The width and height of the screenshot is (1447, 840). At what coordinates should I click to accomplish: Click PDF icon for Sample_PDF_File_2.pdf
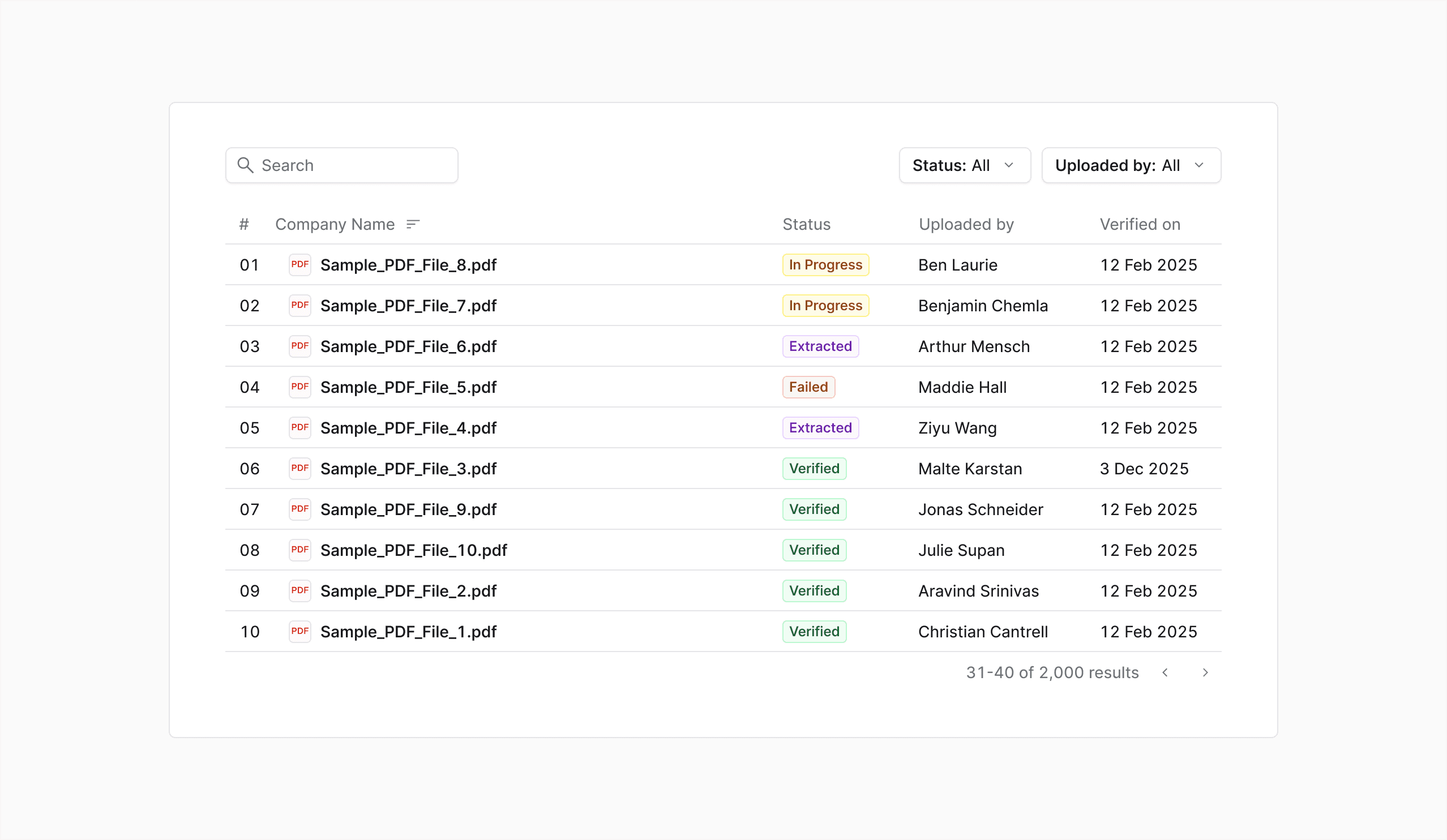299,591
